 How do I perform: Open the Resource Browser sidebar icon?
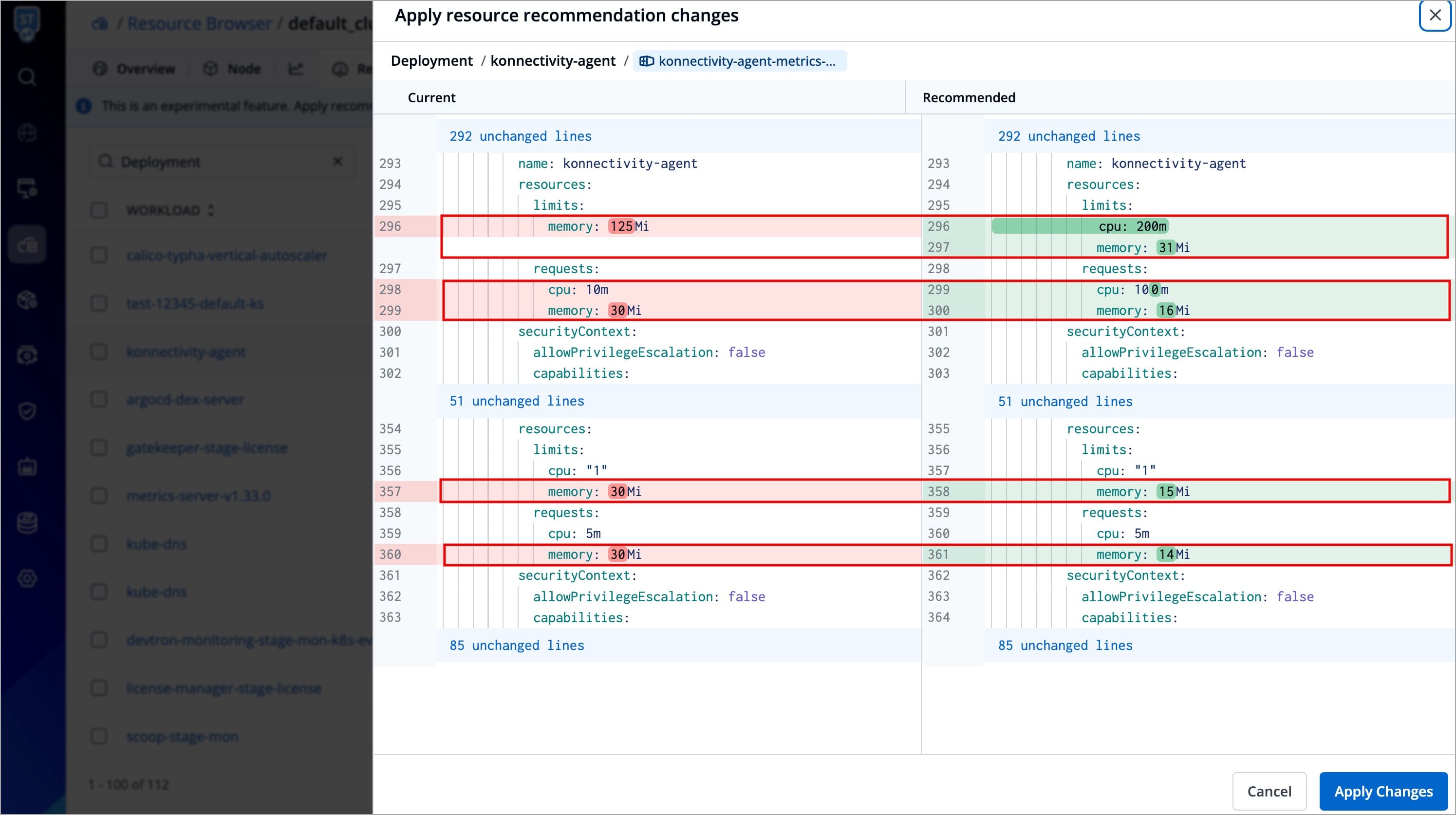(27, 244)
